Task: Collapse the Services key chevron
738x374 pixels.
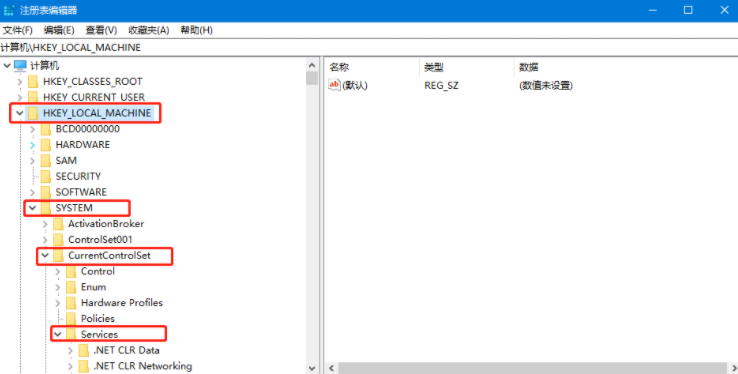Action: click(x=57, y=334)
